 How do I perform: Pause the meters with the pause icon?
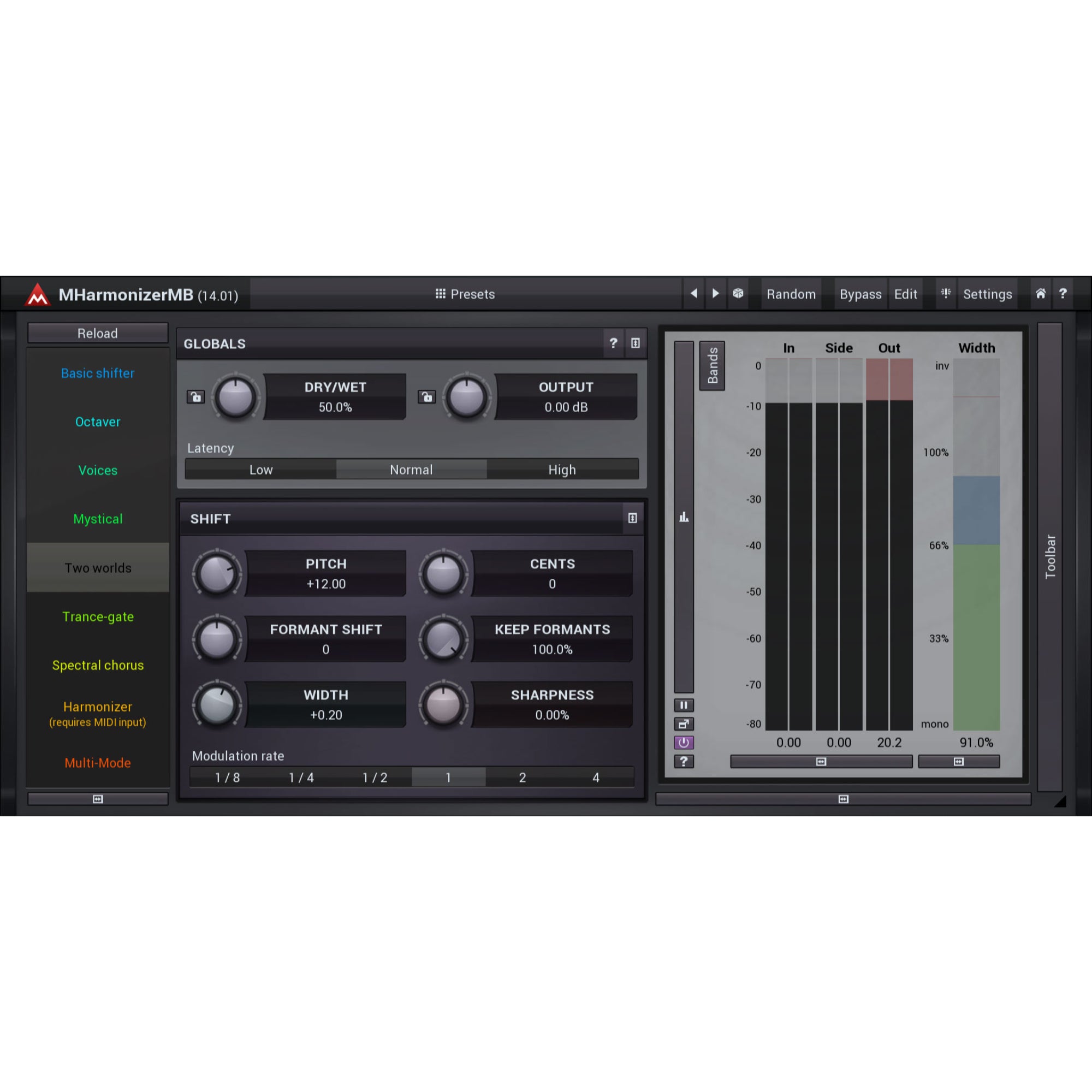(x=684, y=705)
